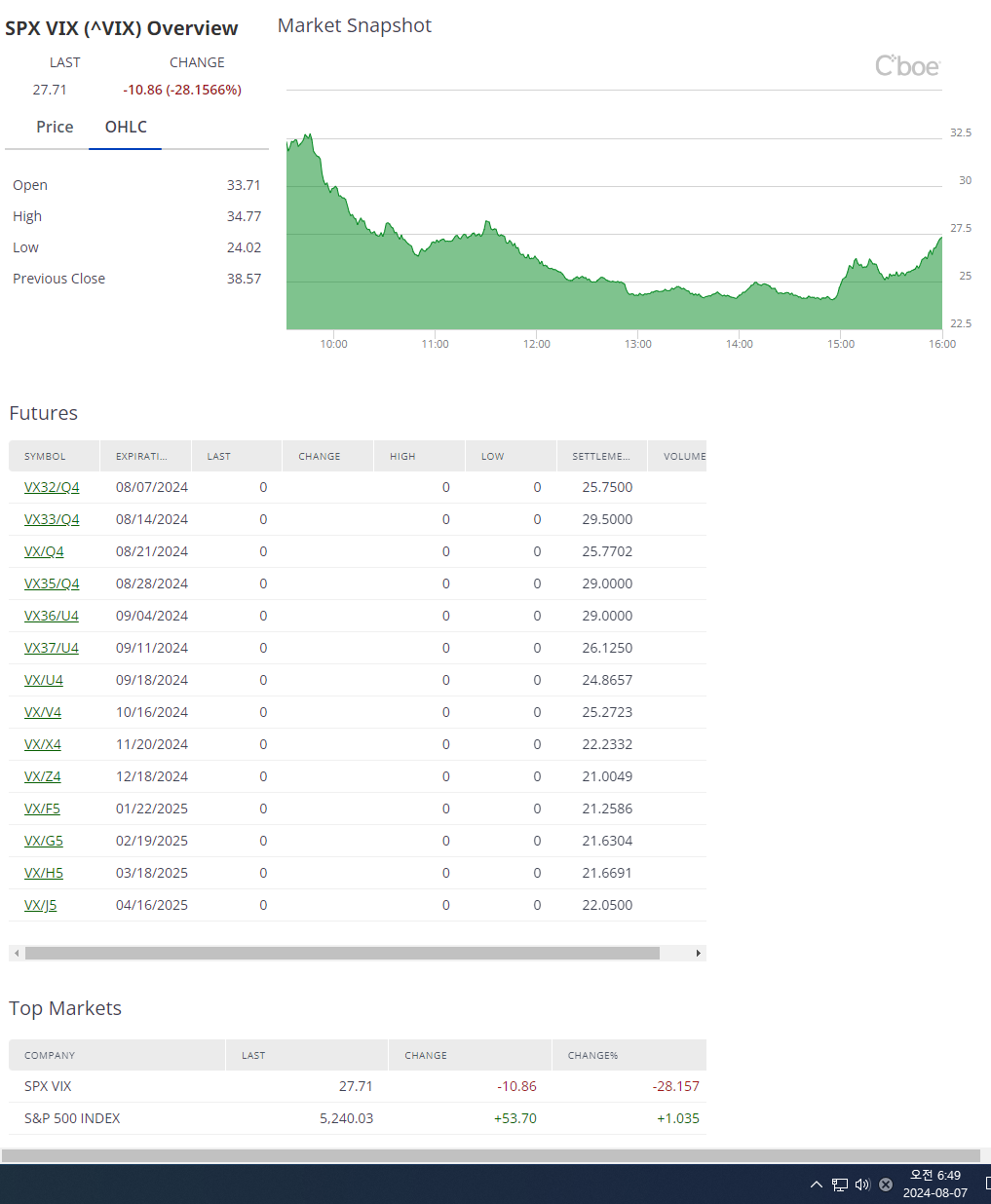Image resolution: width=991 pixels, height=1204 pixels.
Task: Open the VX/H5 futures link
Action: [44, 873]
